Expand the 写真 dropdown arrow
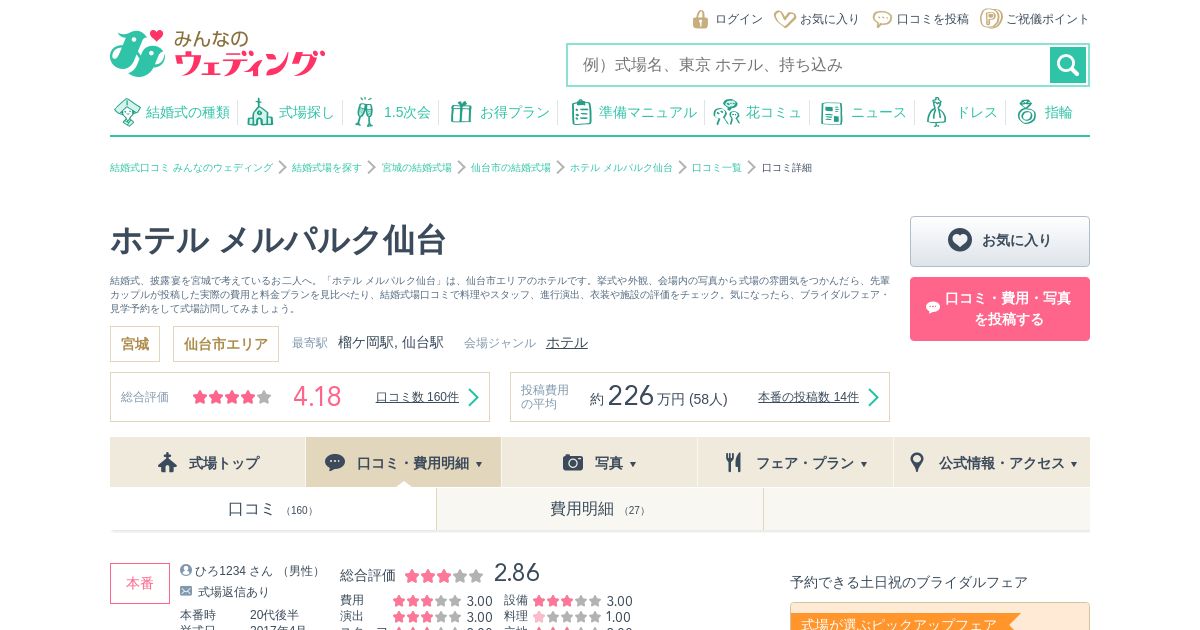This screenshot has height=630, width=1200. (x=633, y=464)
